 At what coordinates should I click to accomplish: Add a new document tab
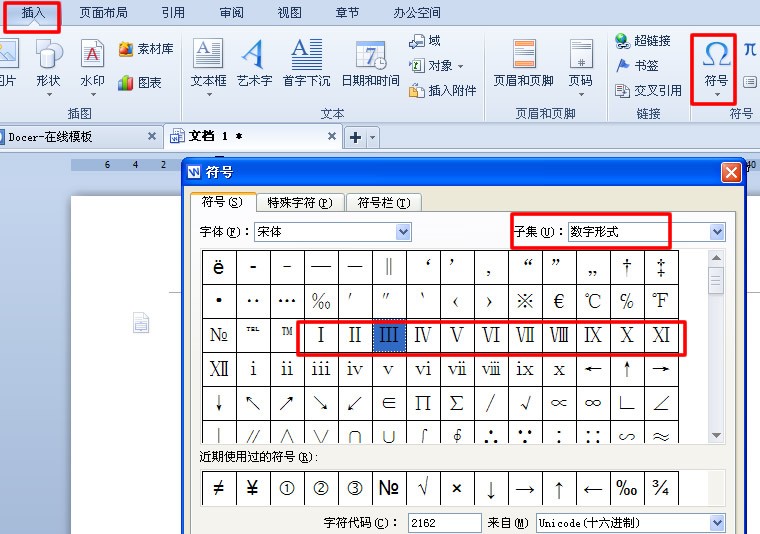point(355,138)
